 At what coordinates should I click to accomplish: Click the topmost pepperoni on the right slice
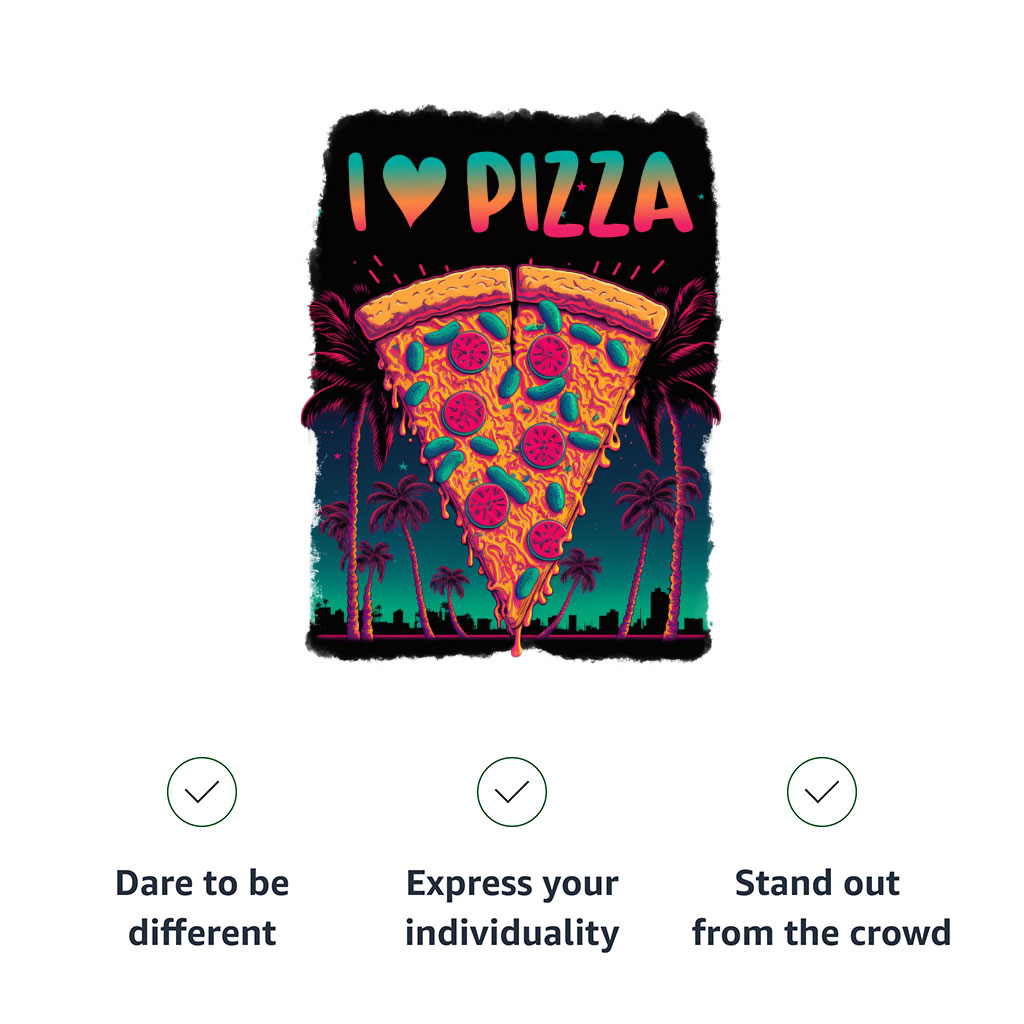point(549,356)
